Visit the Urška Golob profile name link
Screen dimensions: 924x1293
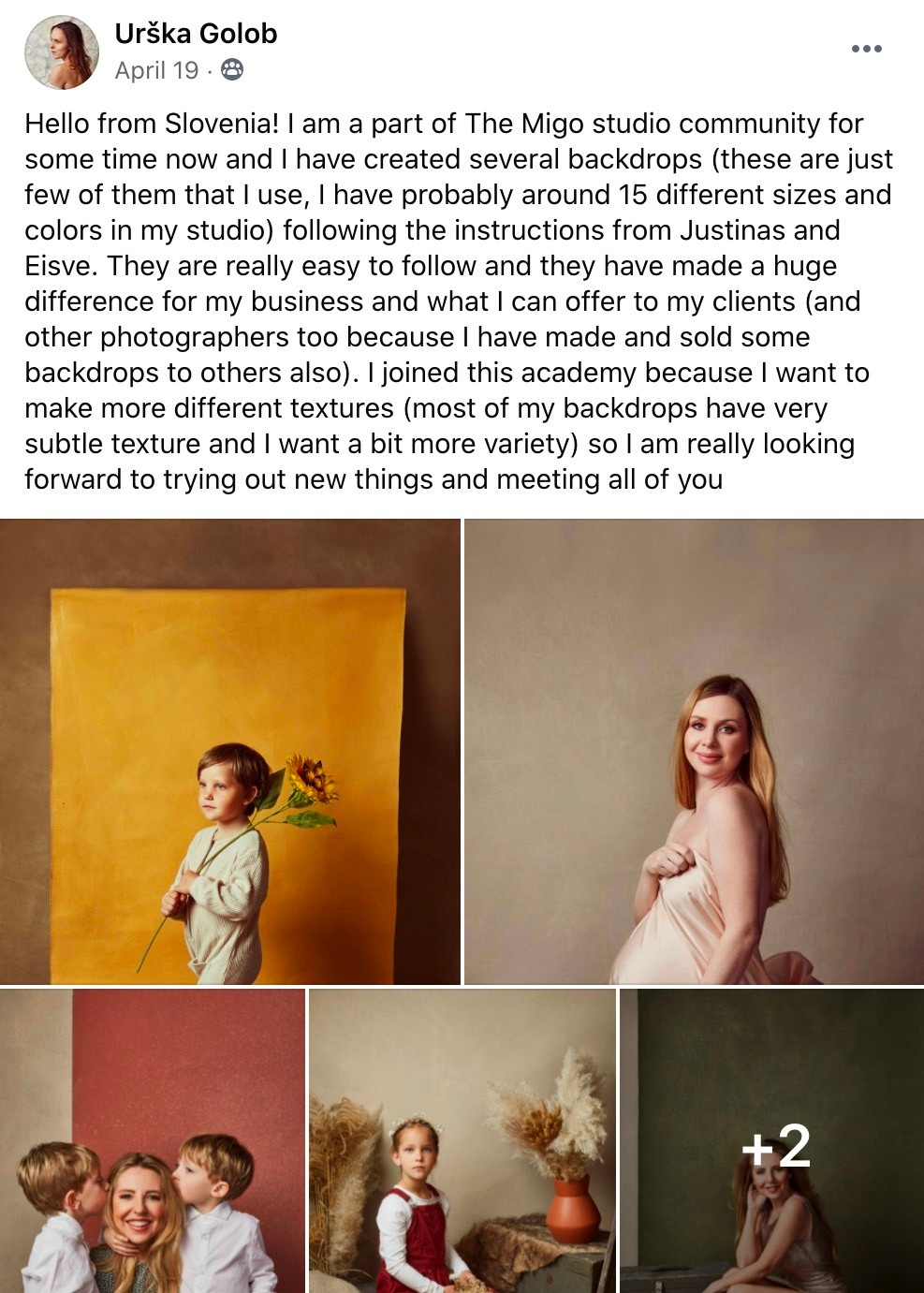tap(196, 34)
